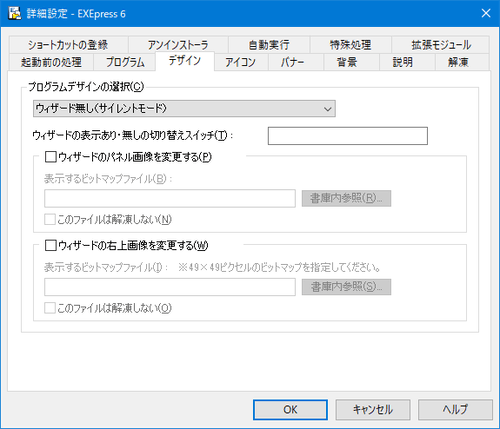Click the dropdown arrow of ウィザード無し combo box
The image size is (500, 429).
(327, 109)
